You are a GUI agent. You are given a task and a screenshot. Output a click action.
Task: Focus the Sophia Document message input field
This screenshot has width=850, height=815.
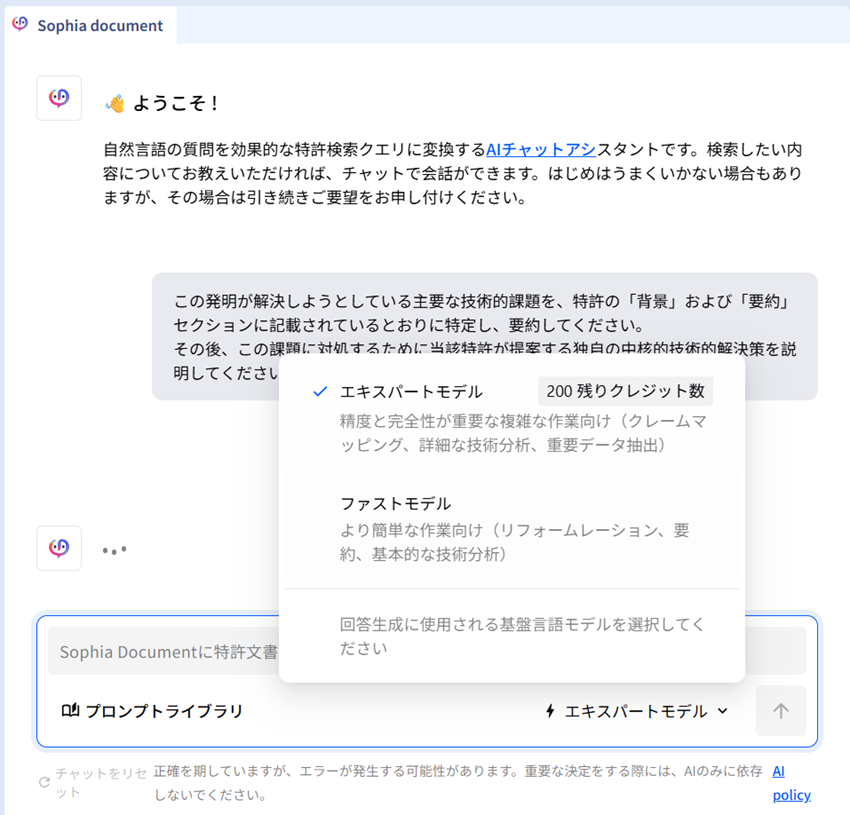(427, 651)
